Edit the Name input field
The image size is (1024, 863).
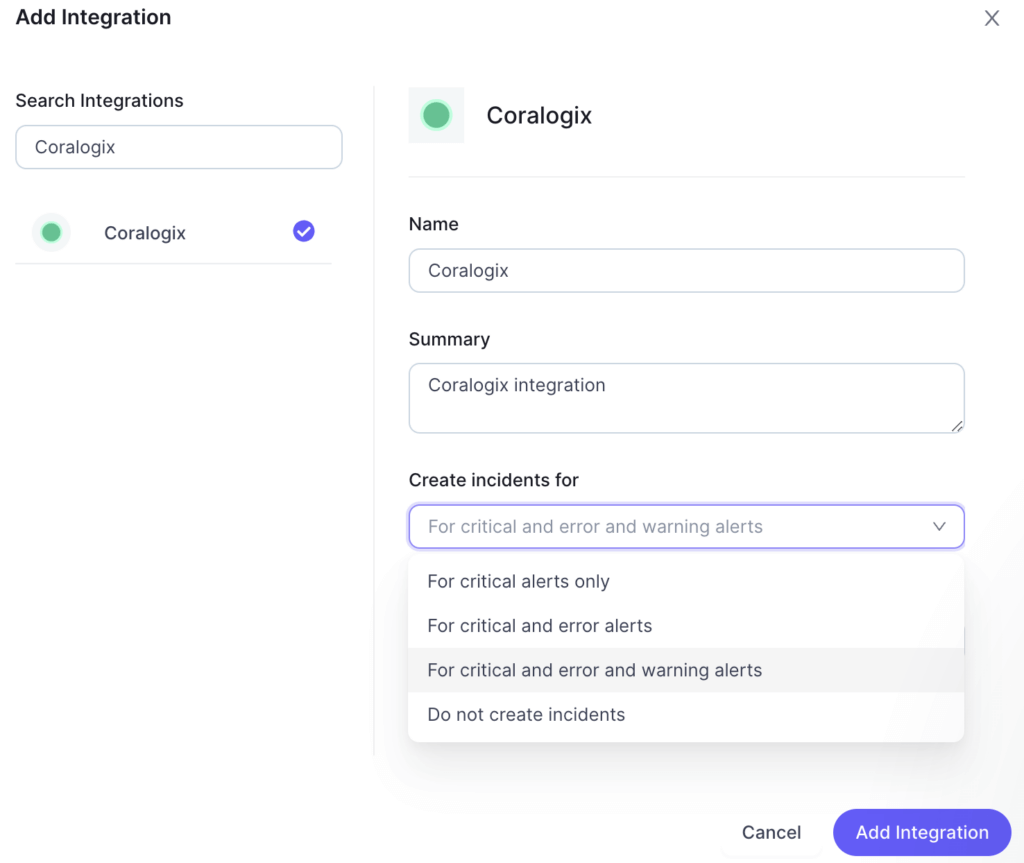click(686, 270)
